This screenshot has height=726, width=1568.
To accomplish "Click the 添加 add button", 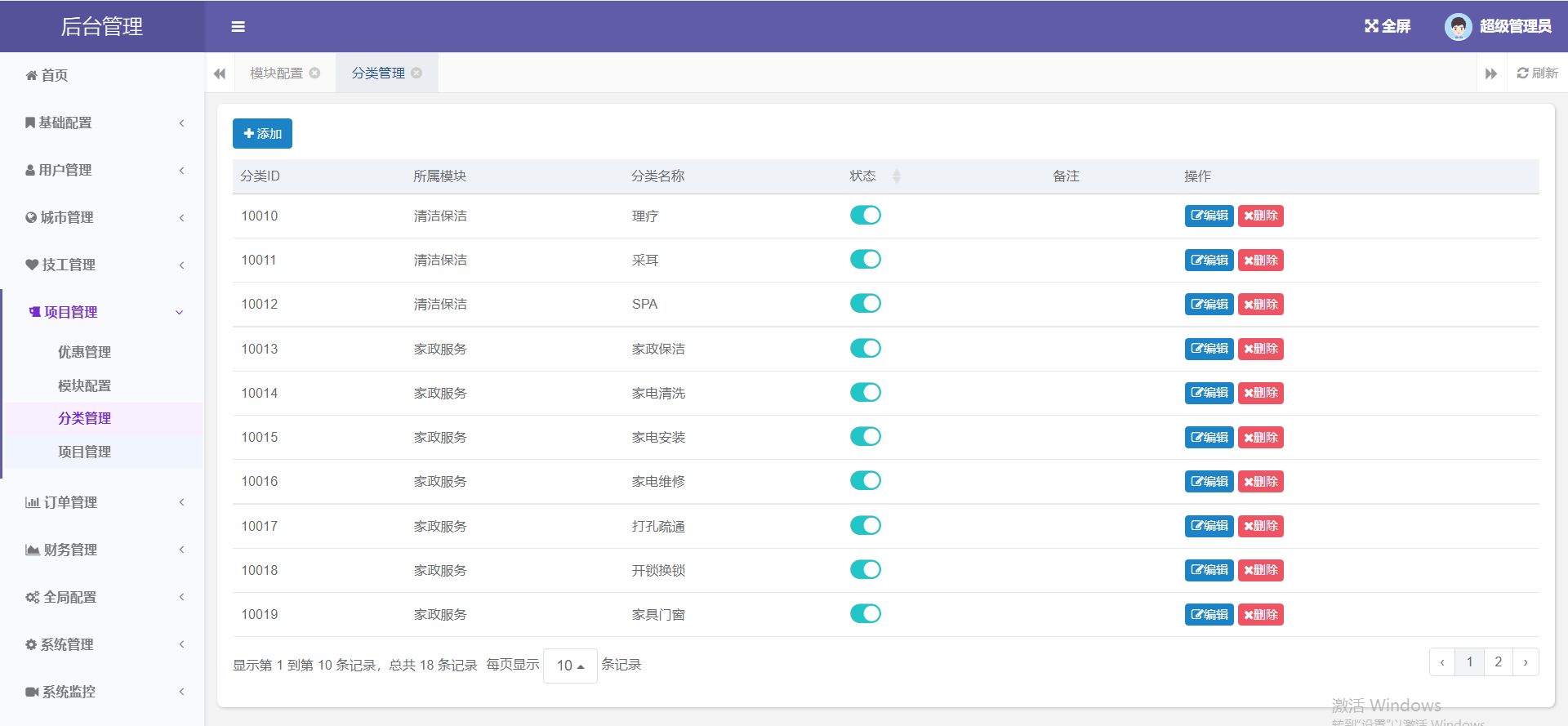I will pos(262,134).
